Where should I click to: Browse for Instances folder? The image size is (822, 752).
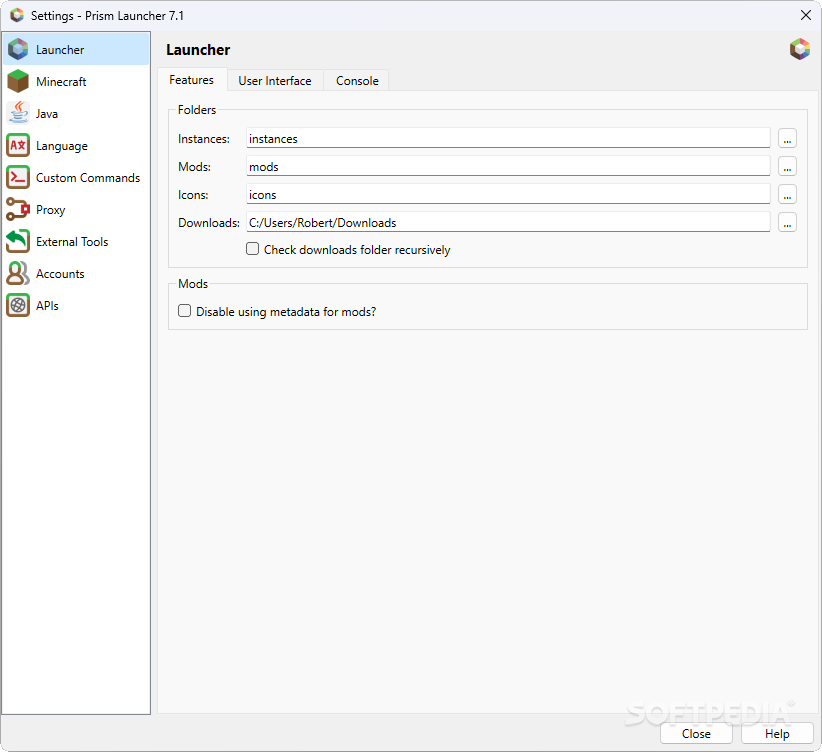coord(787,138)
